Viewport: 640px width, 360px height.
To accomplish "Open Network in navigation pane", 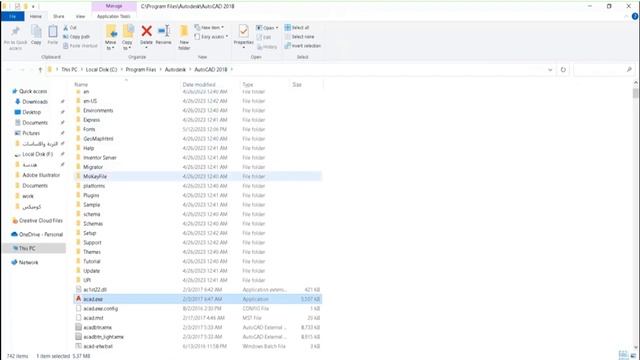I will coord(25,262).
